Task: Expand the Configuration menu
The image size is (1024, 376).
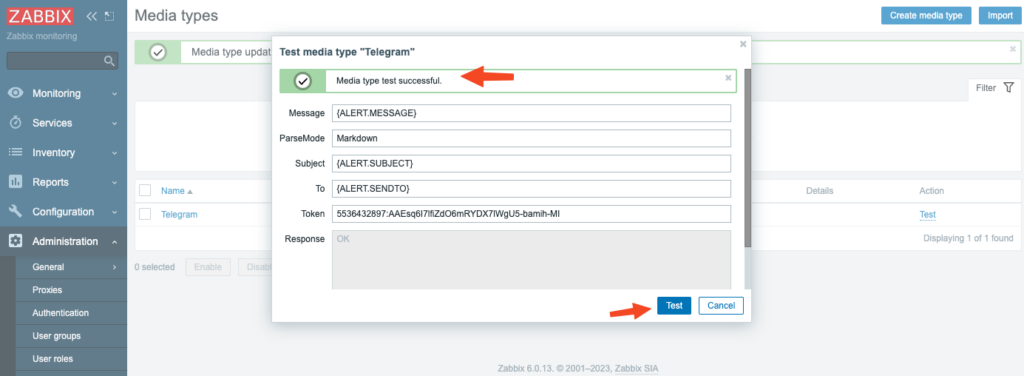Action: pyautogui.click(x=63, y=212)
